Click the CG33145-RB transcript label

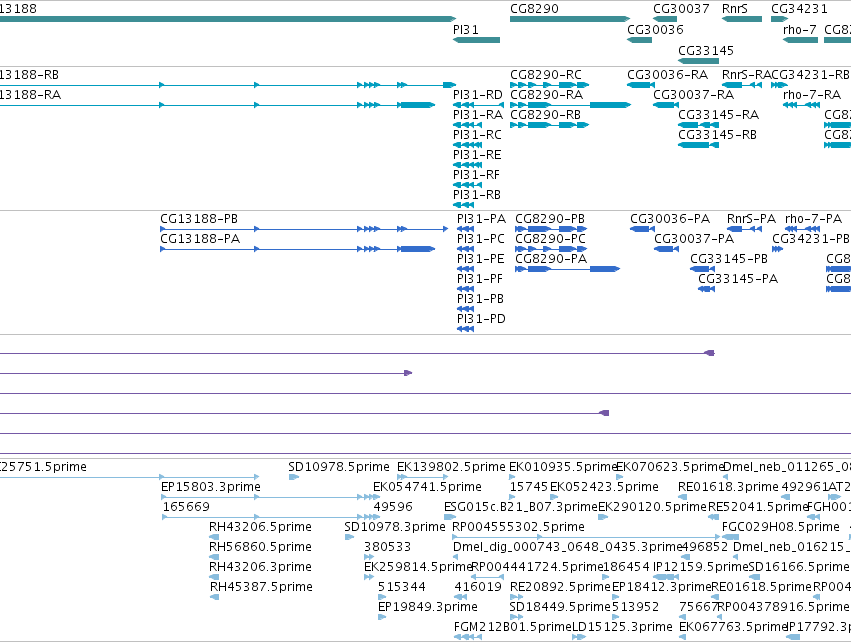point(717,135)
